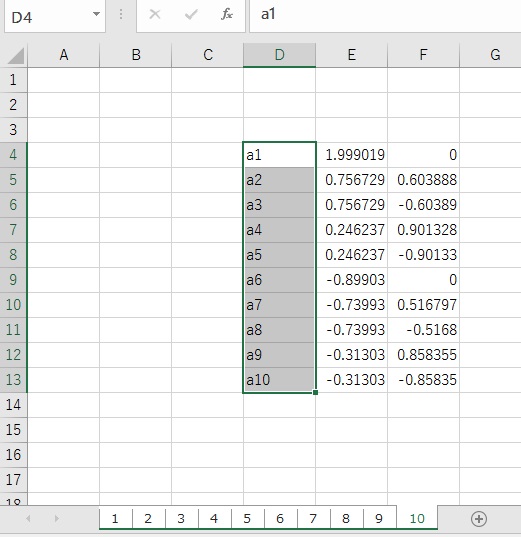Viewport: 521px width, 537px height.
Task: Click cell containing a1
Action: (280, 155)
